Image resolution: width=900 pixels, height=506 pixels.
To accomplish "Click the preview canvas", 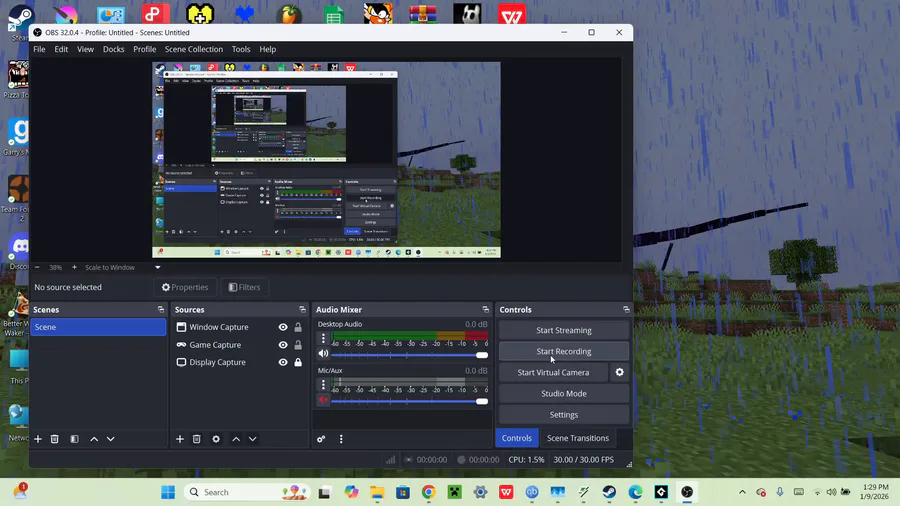I will (326, 160).
